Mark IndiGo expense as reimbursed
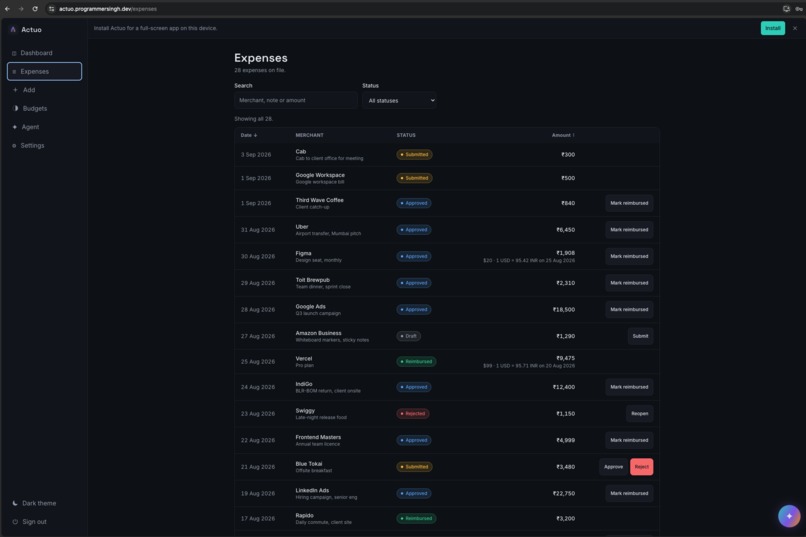806x537 pixels. pos(629,387)
